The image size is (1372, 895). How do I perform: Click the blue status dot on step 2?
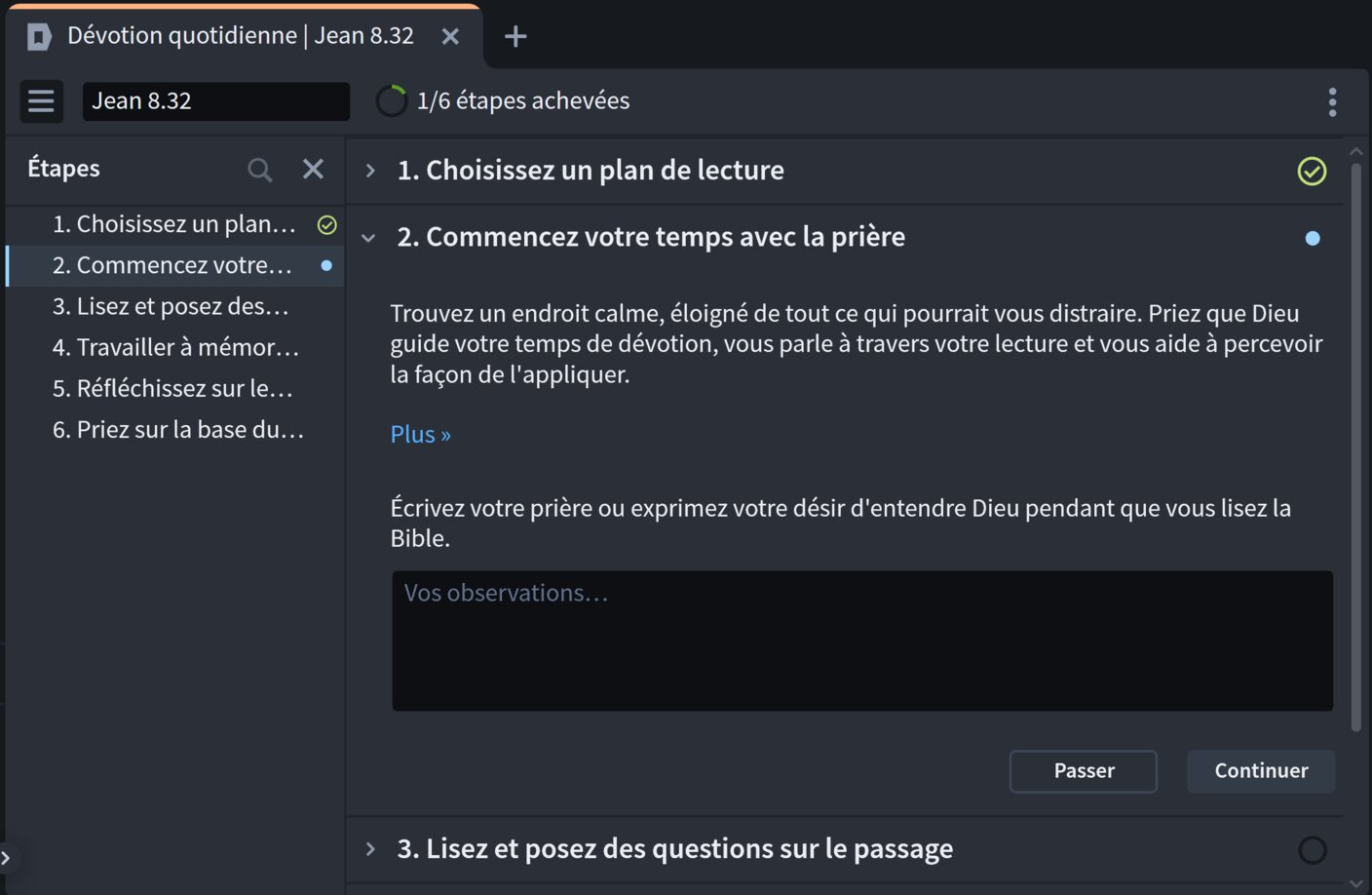click(x=1313, y=237)
